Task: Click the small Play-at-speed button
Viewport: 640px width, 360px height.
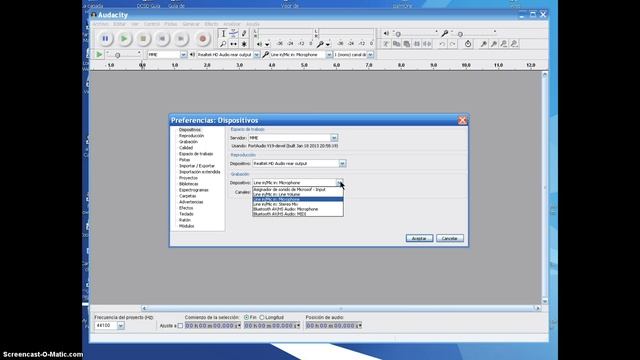Action: [x=99, y=54]
